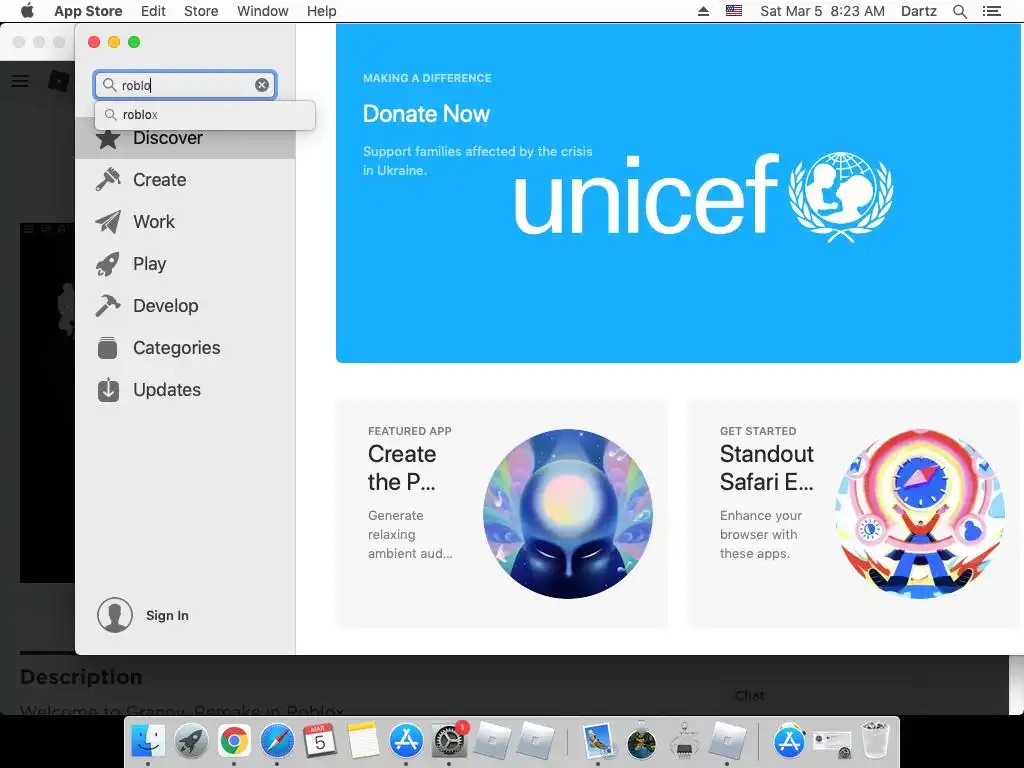Click the Description heading in background window
The image size is (1024, 768).
pyautogui.click(x=81, y=677)
